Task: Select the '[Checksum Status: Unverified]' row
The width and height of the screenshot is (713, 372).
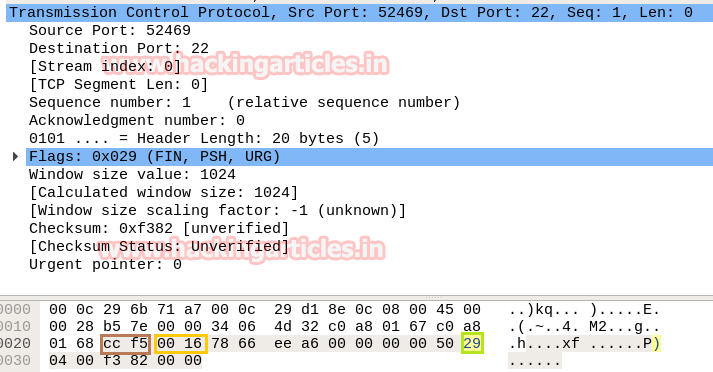Action: pyautogui.click(x=159, y=246)
